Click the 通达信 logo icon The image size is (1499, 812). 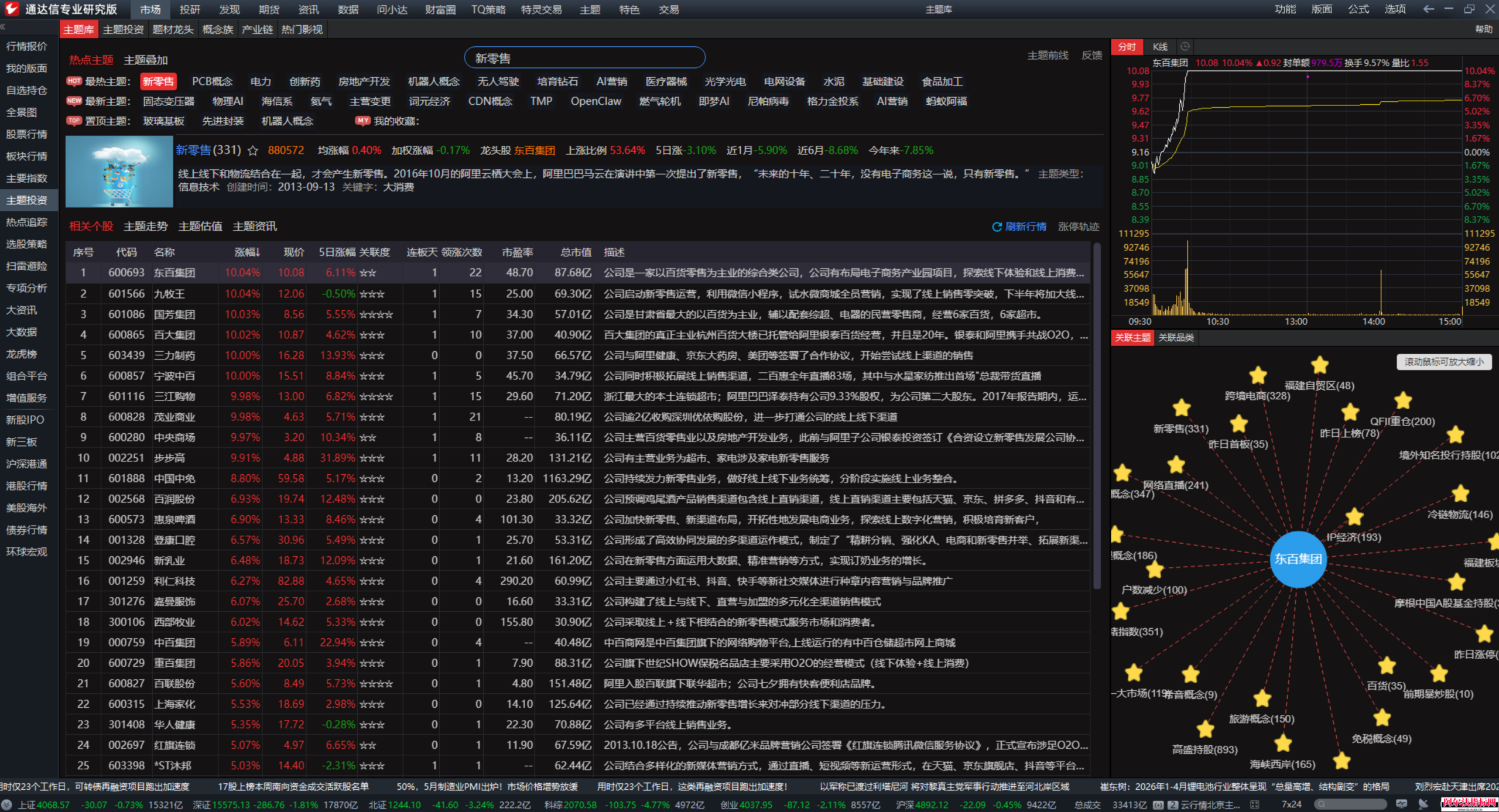[x=12, y=9]
